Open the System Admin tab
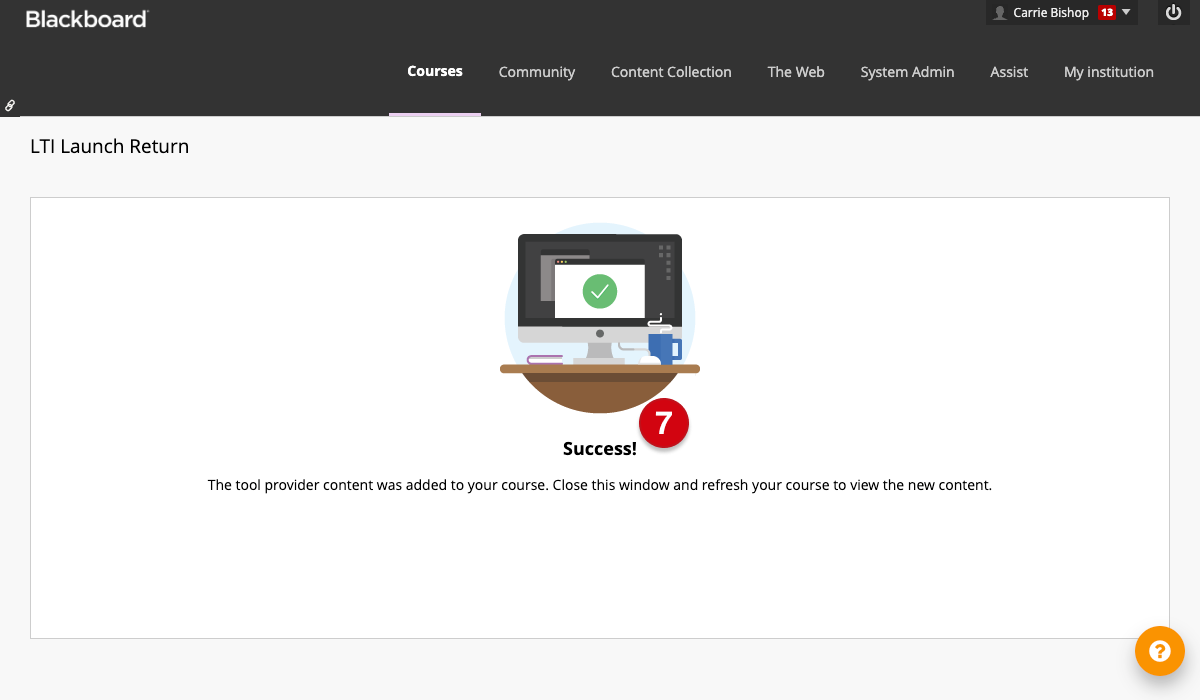This screenshot has height=700, width=1200. [907, 72]
